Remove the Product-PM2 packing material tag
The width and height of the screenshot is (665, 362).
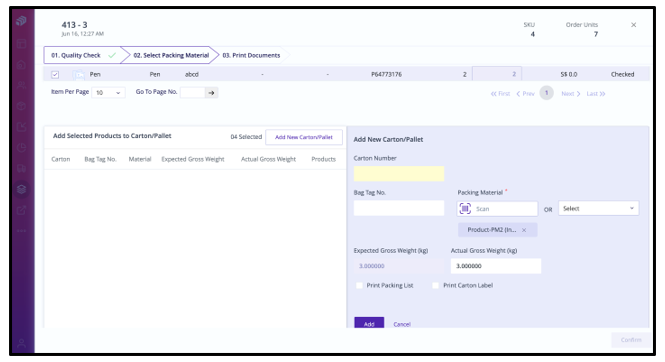(524, 230)
